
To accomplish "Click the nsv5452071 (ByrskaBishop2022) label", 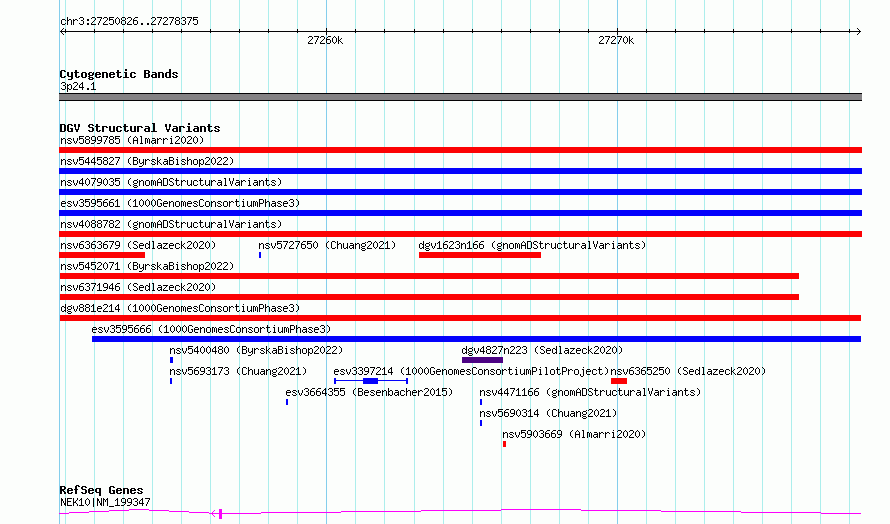I will [147, 266].
